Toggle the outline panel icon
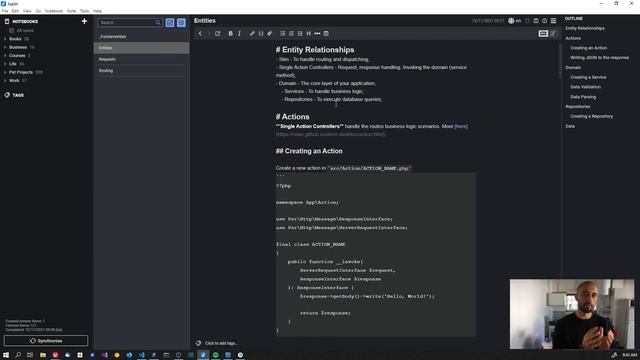Screen dimensions: 640x360 [x=553, y=21]
